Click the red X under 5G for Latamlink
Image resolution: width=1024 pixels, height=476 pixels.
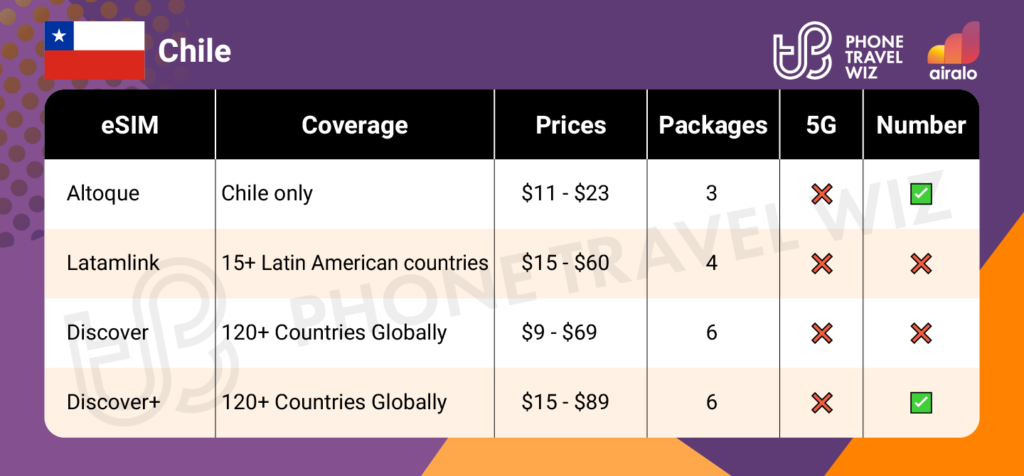pyautogui.click(x=823, y=263)
